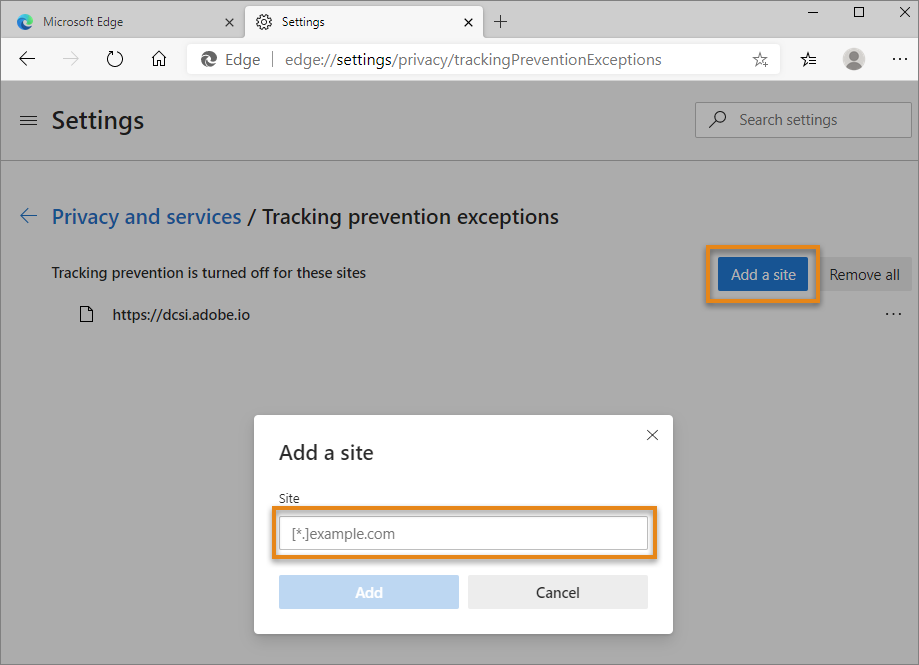Image resolution: width=919 pixels, height=665 pixels.
Task: Close the Add a site dialog
Action: coord(652,435)
